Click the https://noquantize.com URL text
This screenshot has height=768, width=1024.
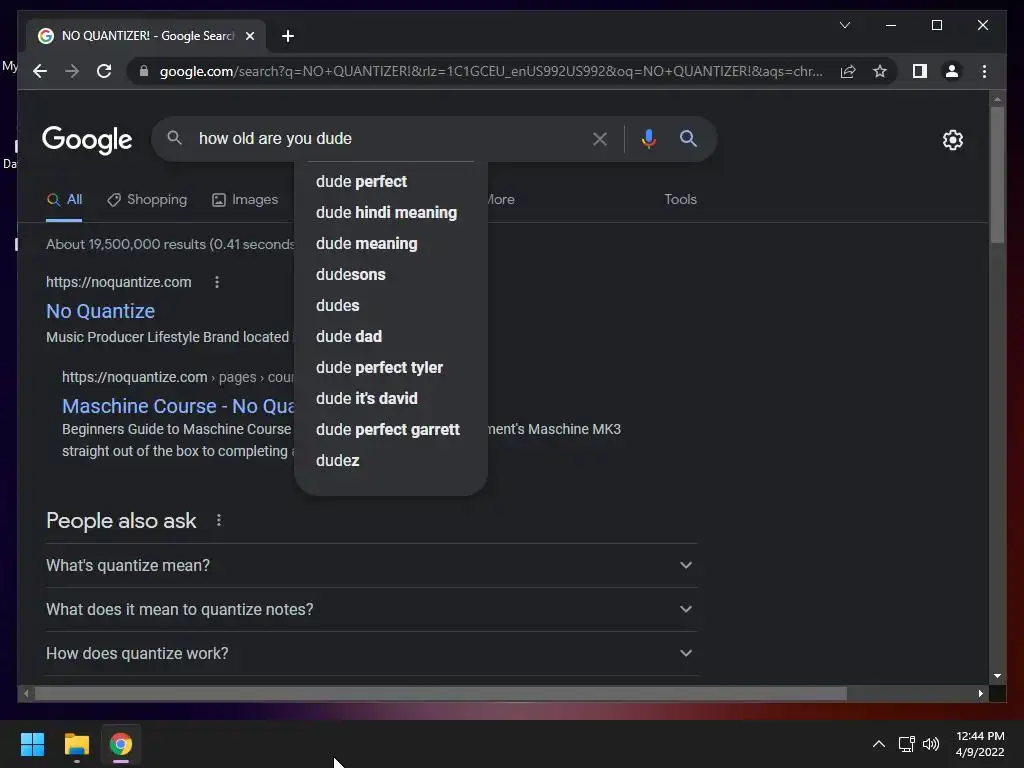point(119,282)
